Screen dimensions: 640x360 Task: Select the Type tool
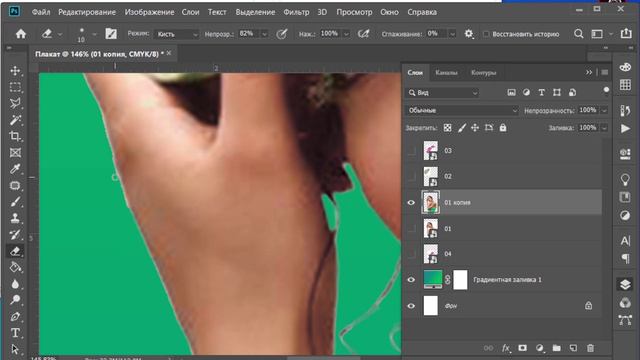(x=15, y=333)
